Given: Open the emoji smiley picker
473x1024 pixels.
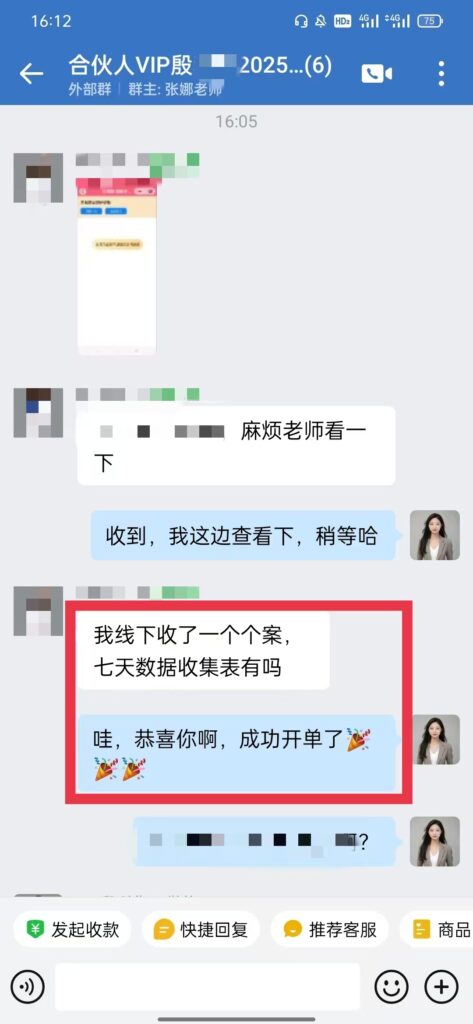Looking at the screenshot, I should 391,985.
